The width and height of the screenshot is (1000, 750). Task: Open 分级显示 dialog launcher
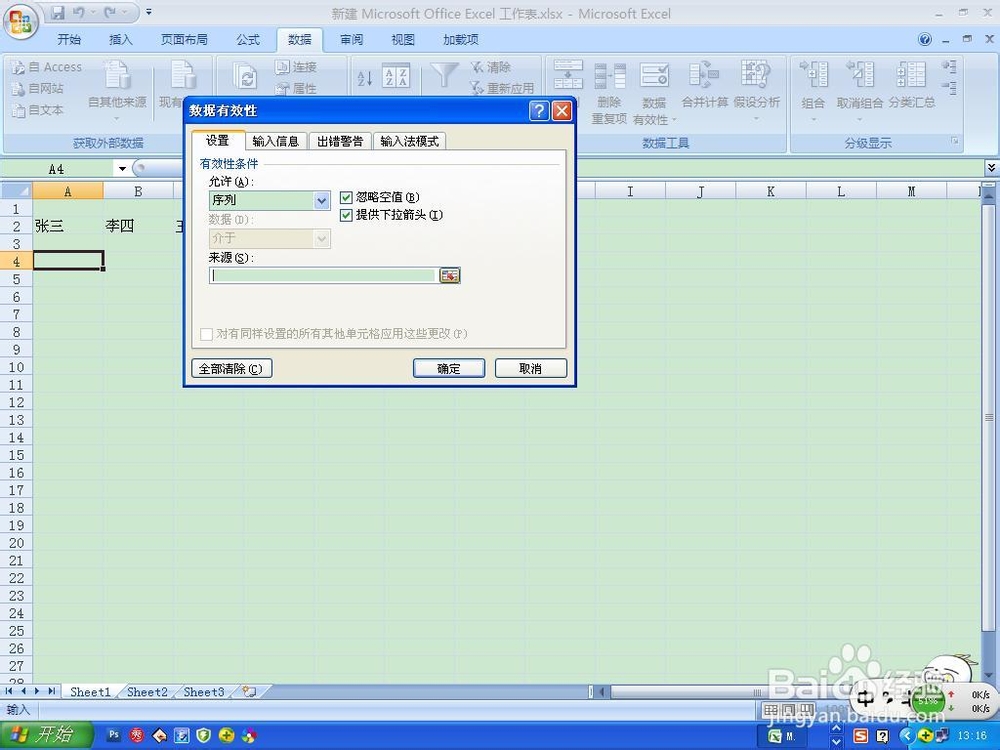click(955, 141)
